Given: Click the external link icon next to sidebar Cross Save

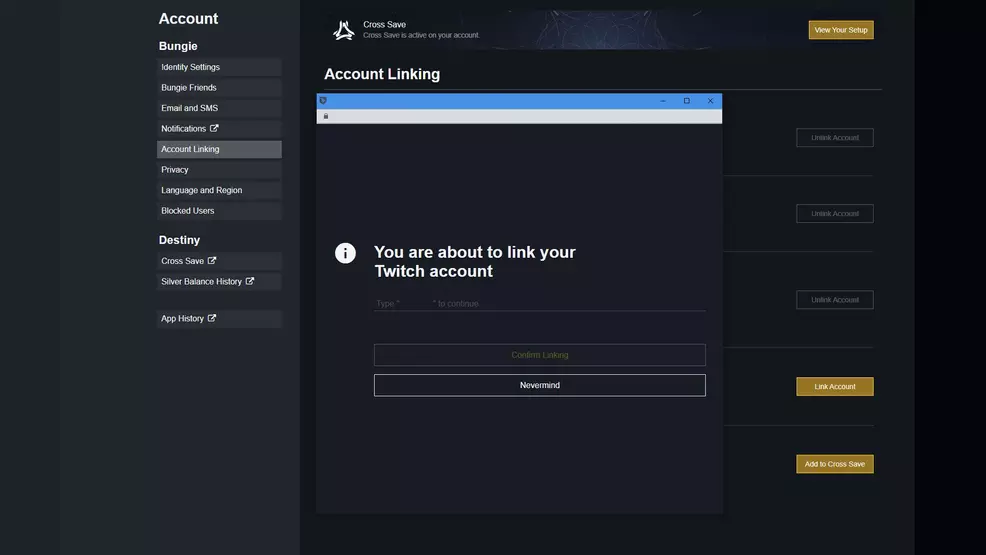Looking at the screenshot, I should click(212, 261).
